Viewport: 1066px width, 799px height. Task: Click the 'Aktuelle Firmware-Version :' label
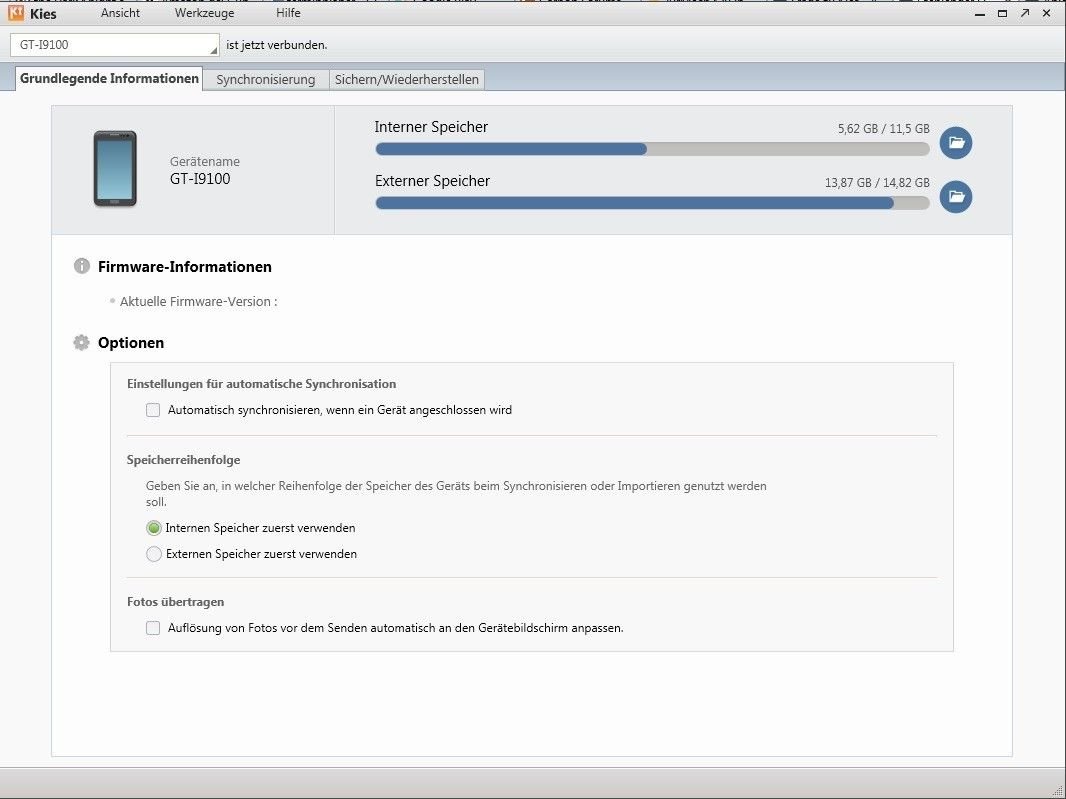pos(199,301)
